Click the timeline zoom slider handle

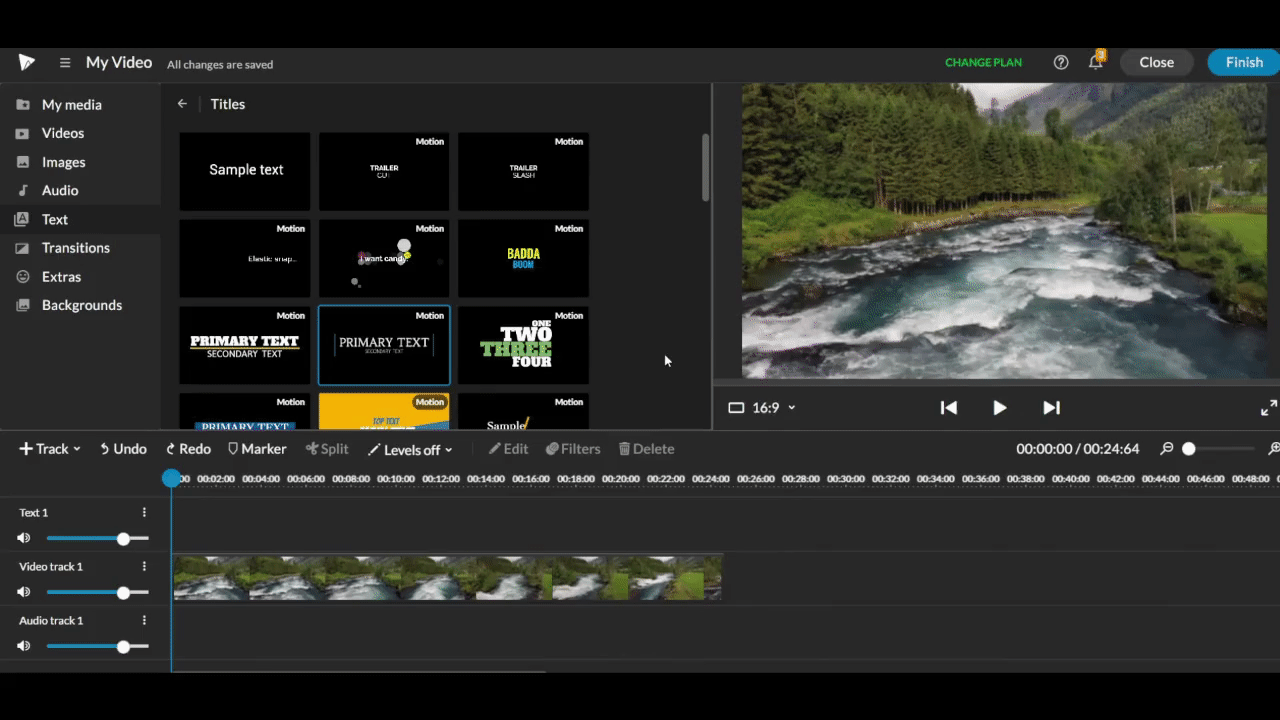tap(1189, 449)
